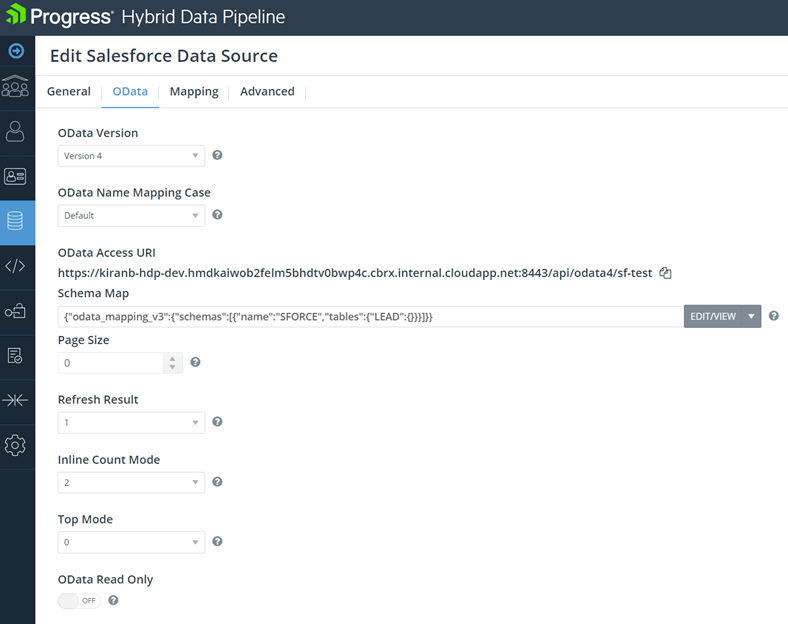The width and height of the screenshot is (788, 624).
Task: Click the OData Access URI text
Action: 355,273
